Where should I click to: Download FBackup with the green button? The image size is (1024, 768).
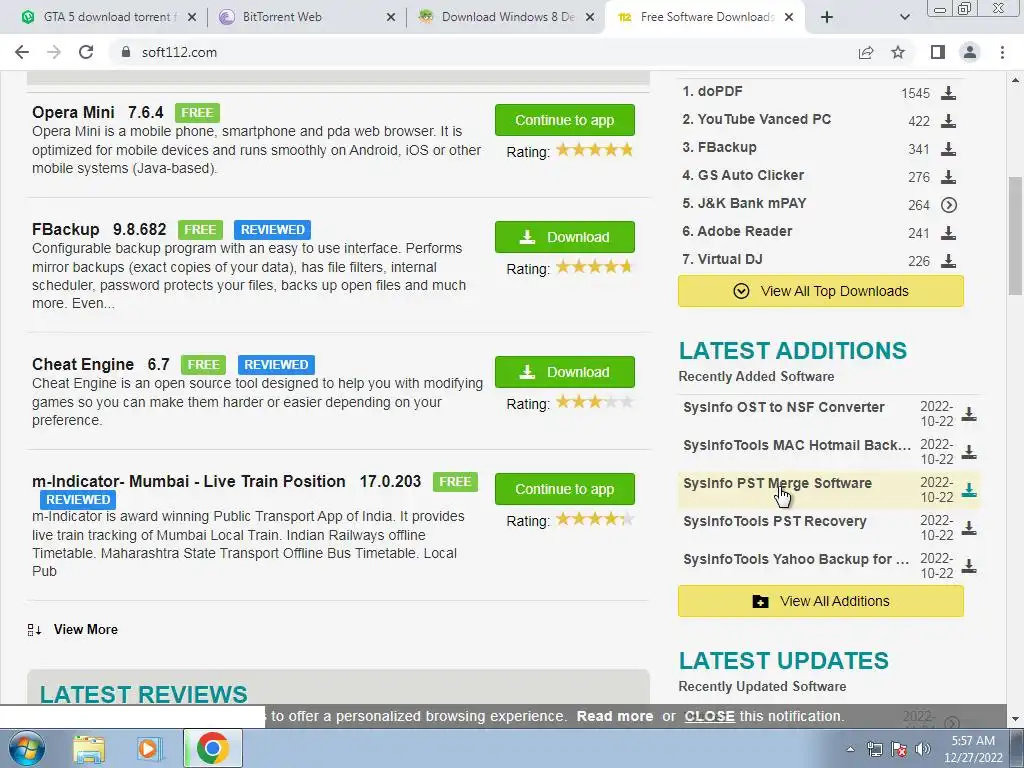[x=565, y=237]
